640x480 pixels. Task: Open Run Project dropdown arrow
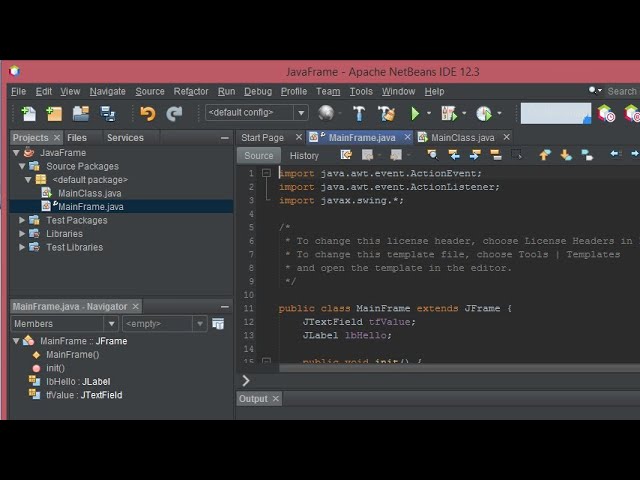pyautogui.click(x=429, y=113)
